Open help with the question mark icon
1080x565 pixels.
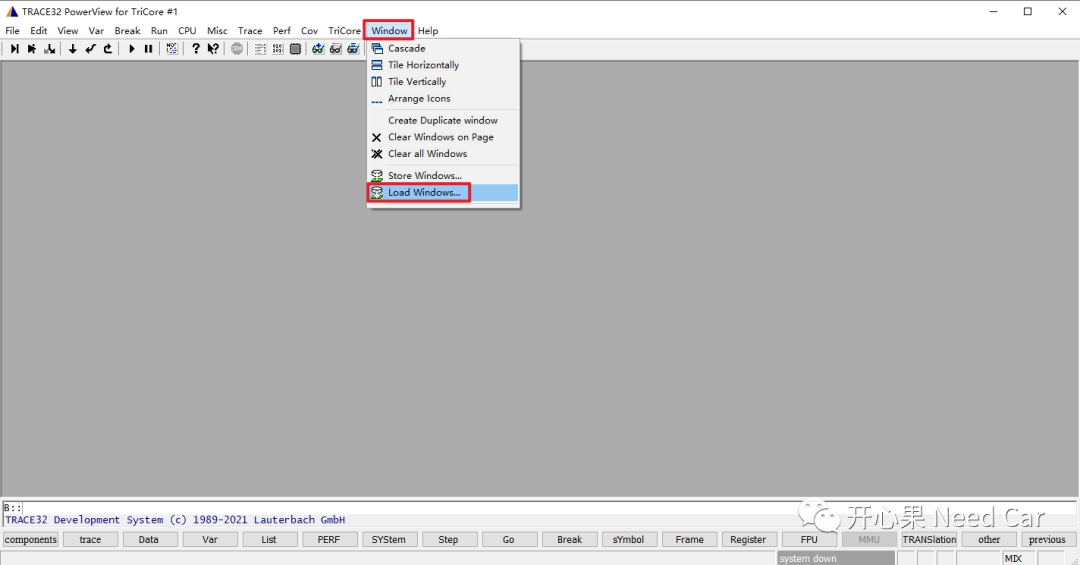(196, 49)
